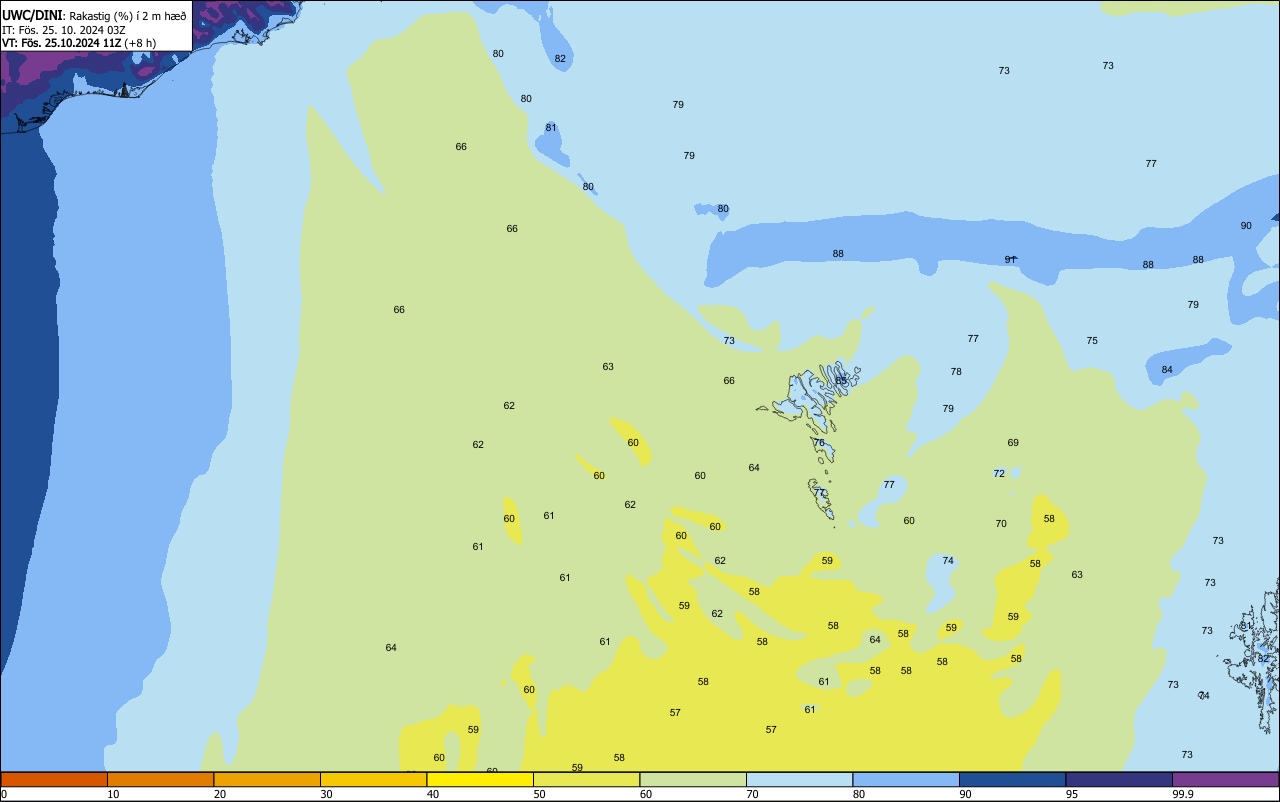
Task: Click the 'VT: Fös. 25.10.2024 11Z (+8 h)' line
Action: pos(79,42)
